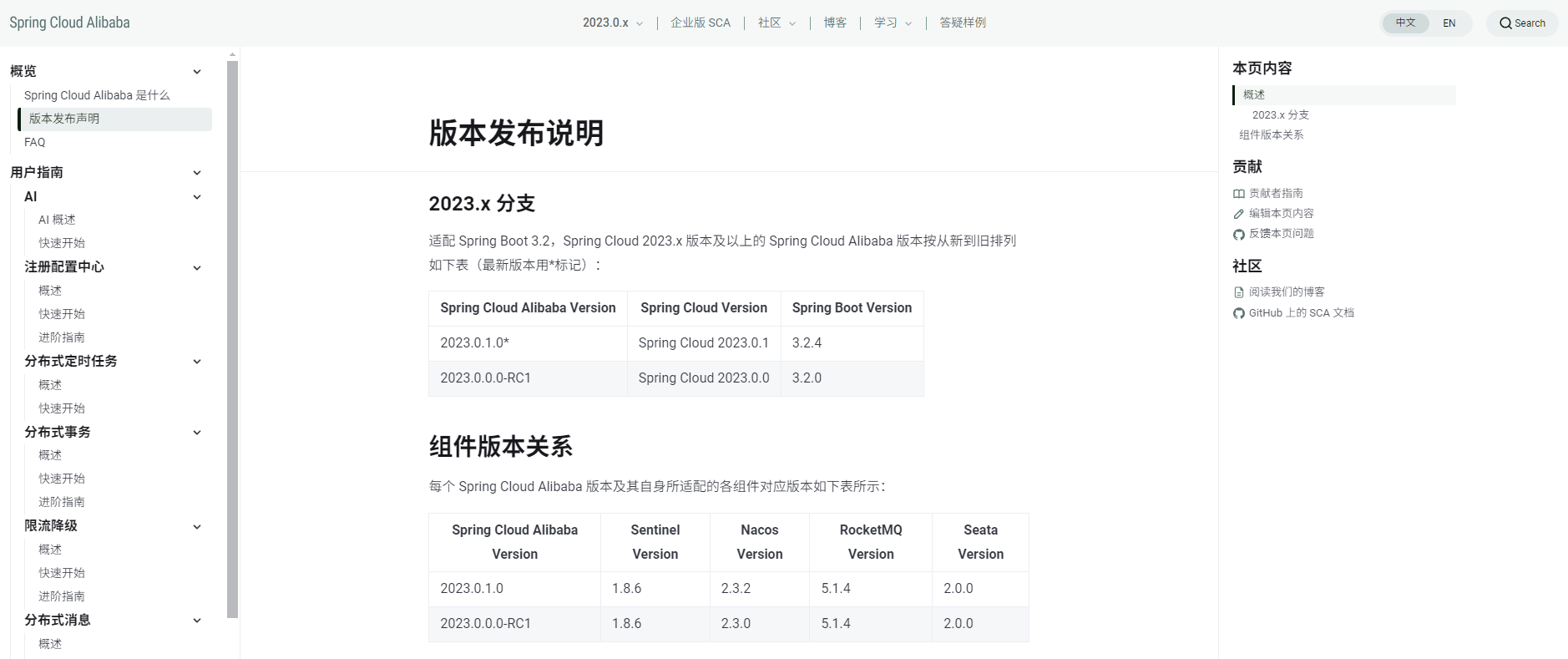1568x659 pixels.
Task: Open the Search button
Action: [x=1522, y=23]
